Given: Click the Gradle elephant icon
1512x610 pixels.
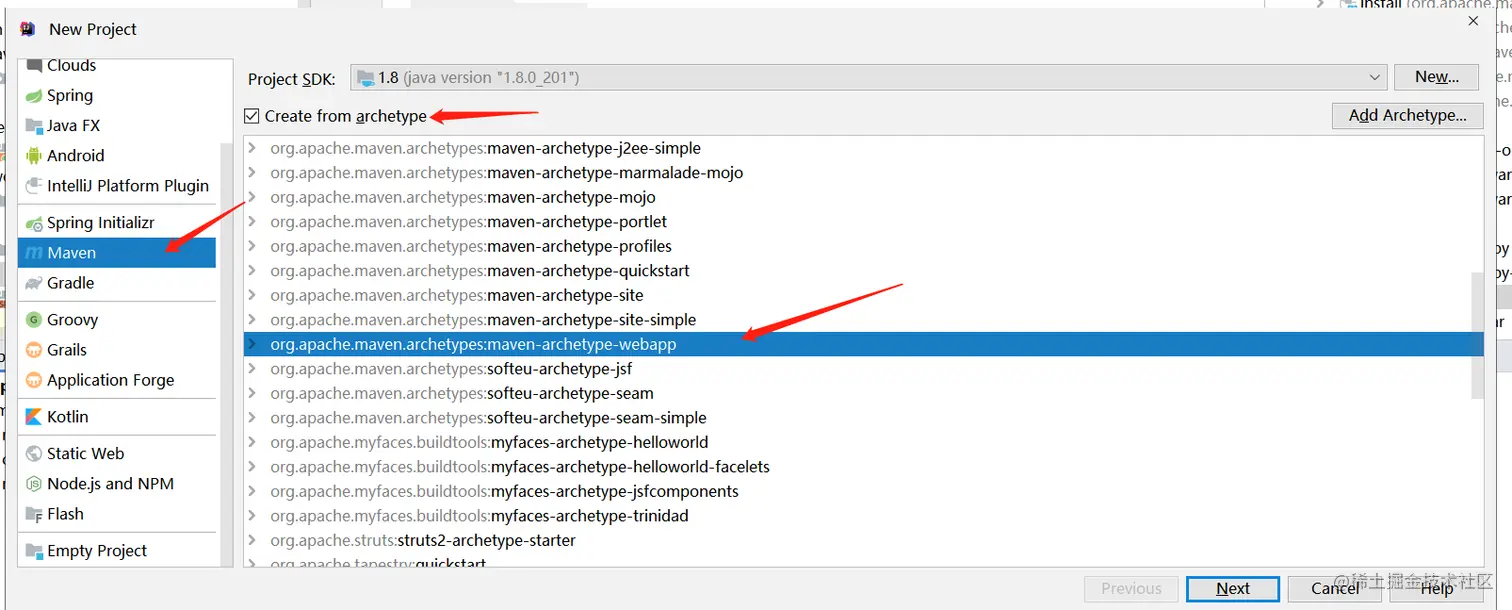Looking at the screenshot, I should pyautogui.click(x=34, y=283).
